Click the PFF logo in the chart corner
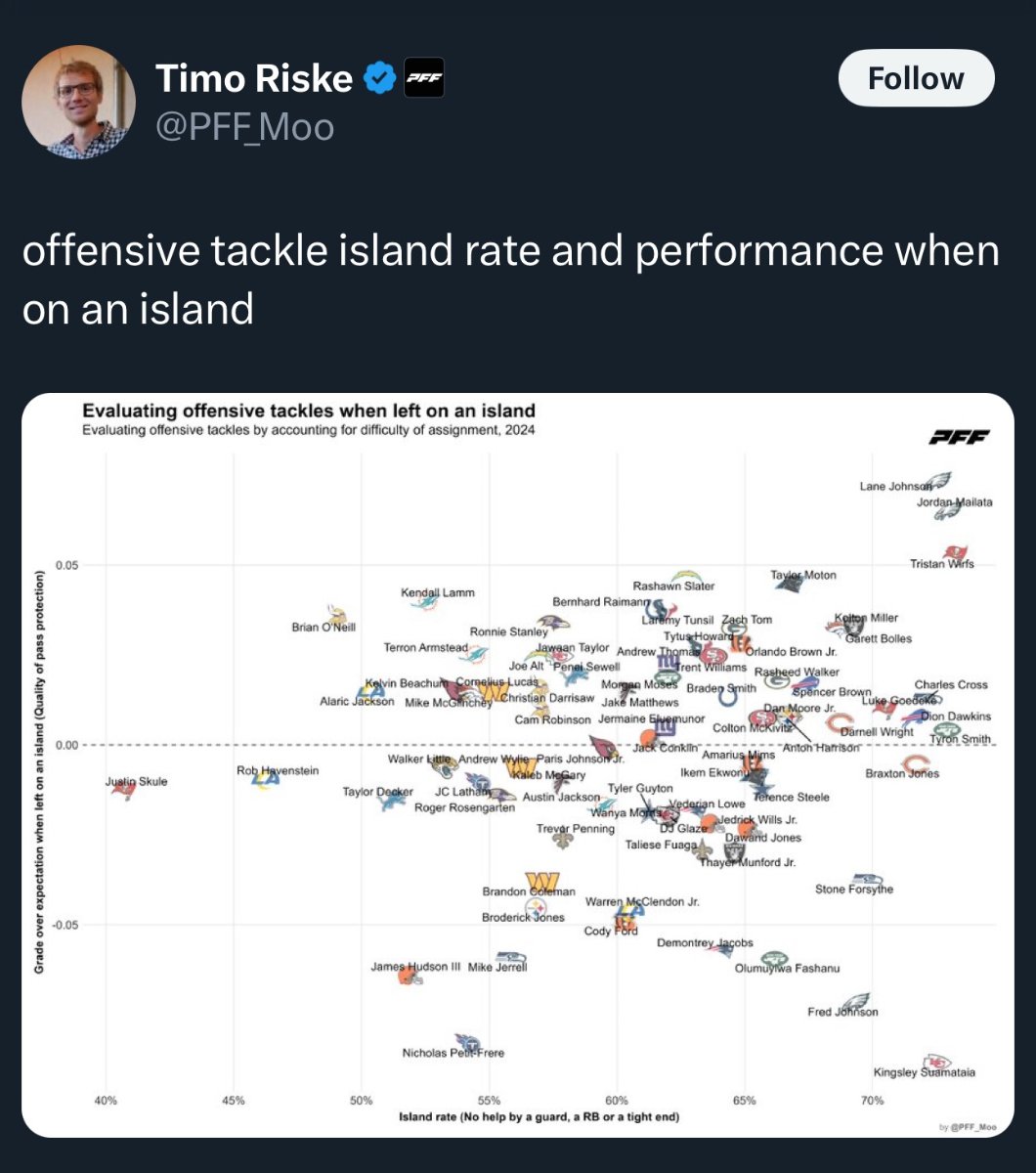The height and width of the screenshot is (1173, 1036). pyautogui.click(x=958, y=437)
